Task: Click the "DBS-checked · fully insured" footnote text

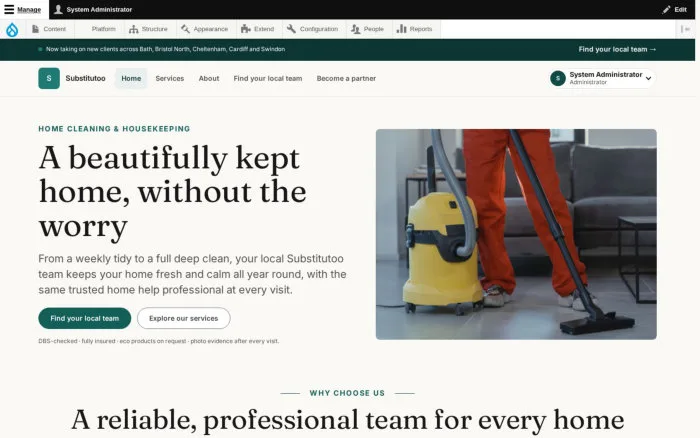Action: (159, 341)
